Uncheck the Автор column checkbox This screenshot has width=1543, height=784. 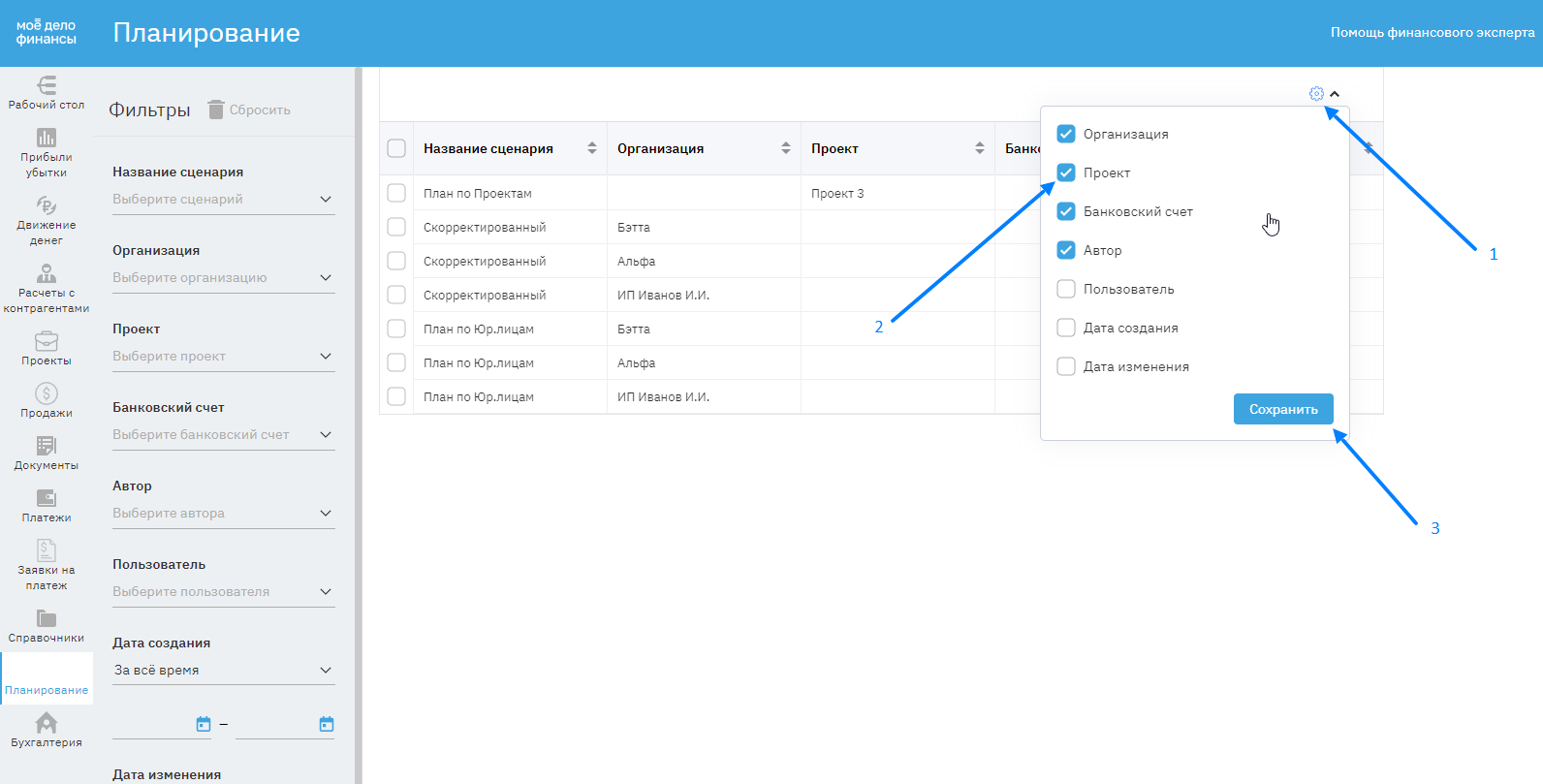1066,250
